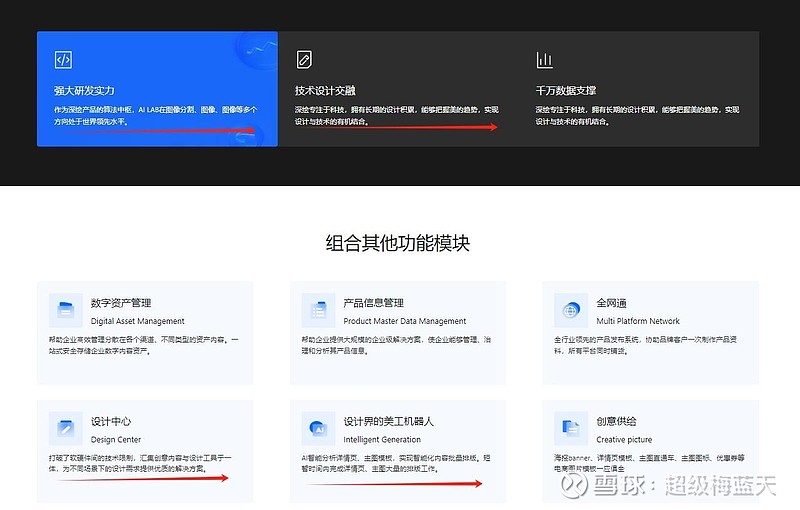Open the 设计界的美工机器人 title
Image resolution: width=800 pixels, height=510 pixels.
click(388, 421)
